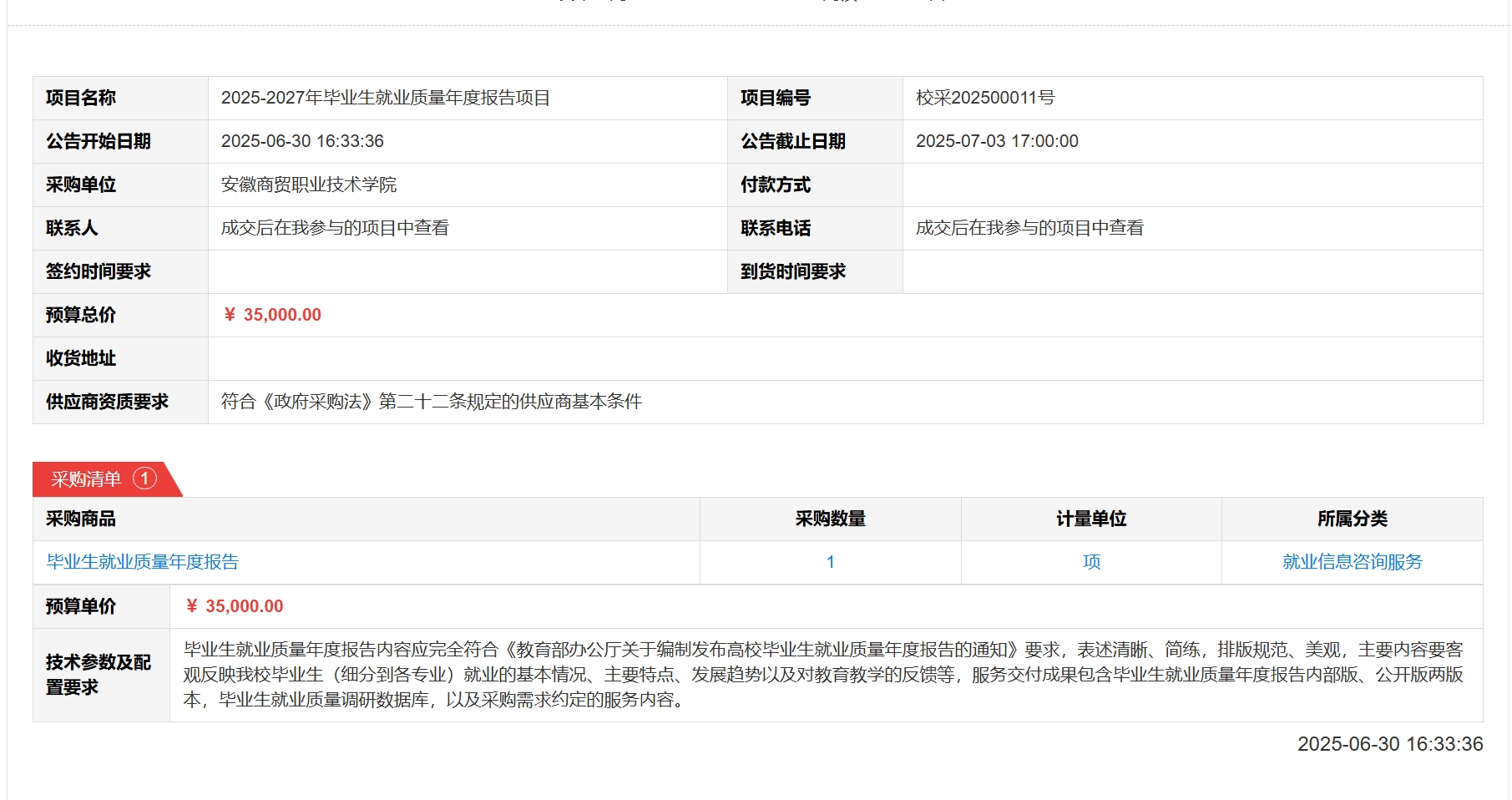1512x800 pixels.
Task: Click the 所属分类 column header
Action: (1352, 519)
